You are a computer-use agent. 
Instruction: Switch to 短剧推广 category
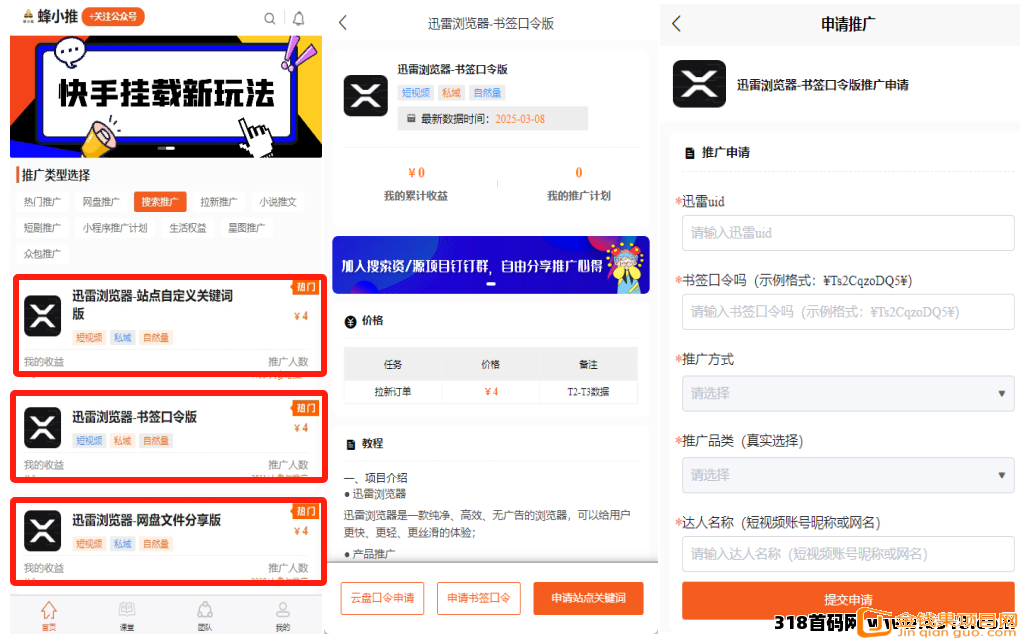[x=42, y=228]
